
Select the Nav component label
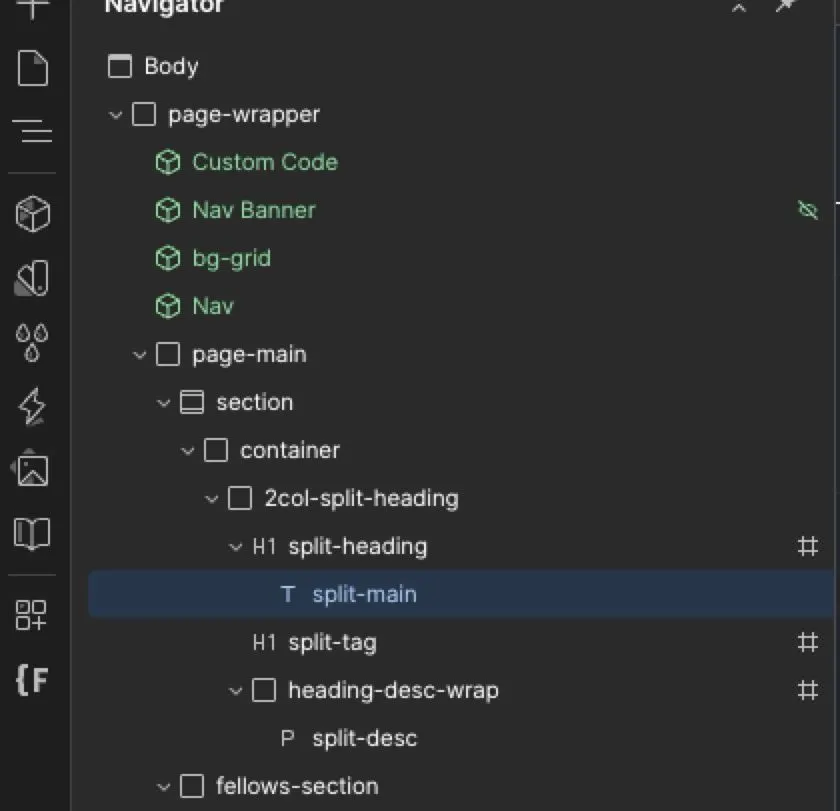(213, 306)
